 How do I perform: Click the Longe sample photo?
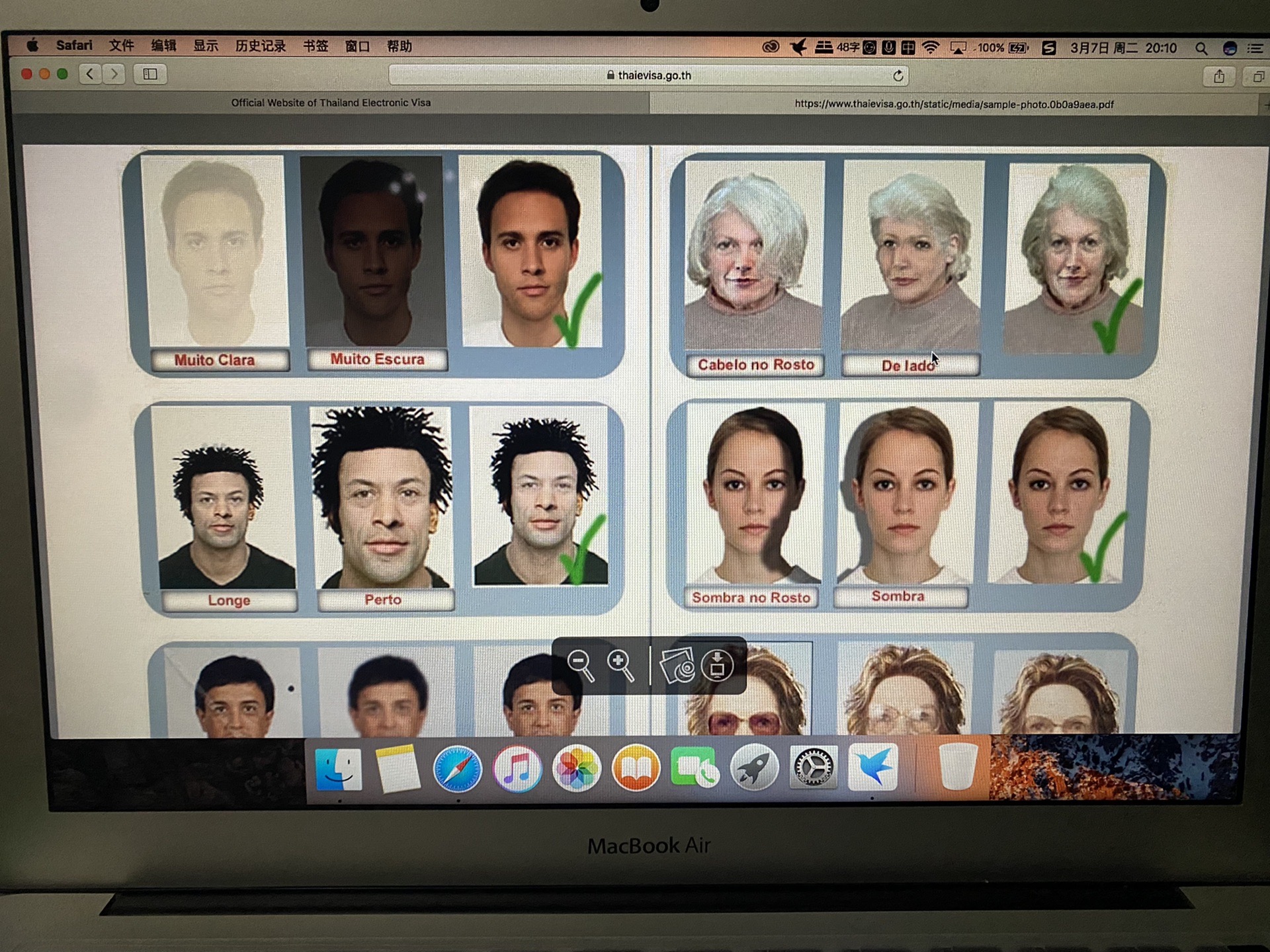(225, 497)
